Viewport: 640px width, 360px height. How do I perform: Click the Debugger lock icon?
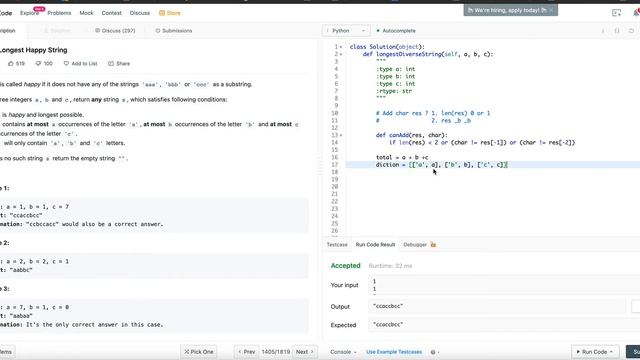pyautogui.click(x=433, y=244)
